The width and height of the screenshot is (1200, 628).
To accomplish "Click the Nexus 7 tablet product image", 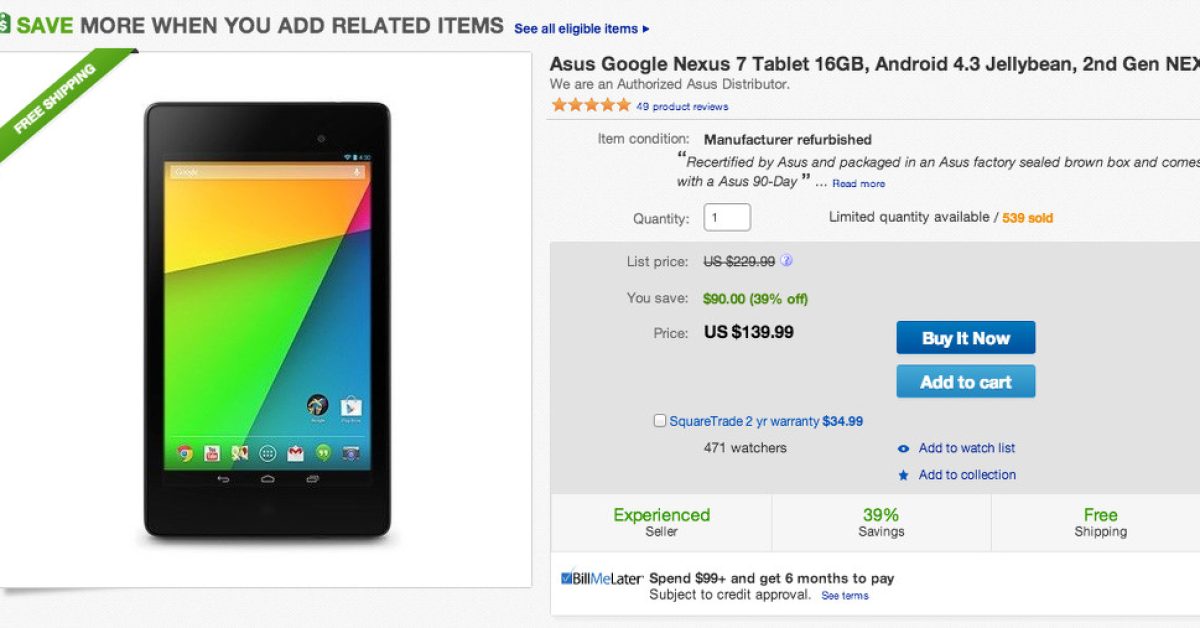I will [267, 320].
